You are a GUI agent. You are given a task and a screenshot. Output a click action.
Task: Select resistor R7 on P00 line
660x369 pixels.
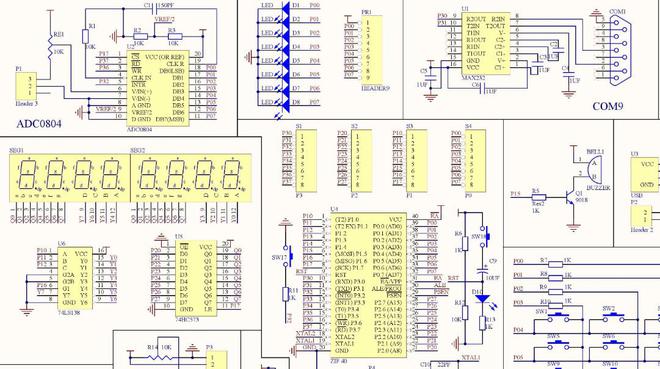click(556, 264)
